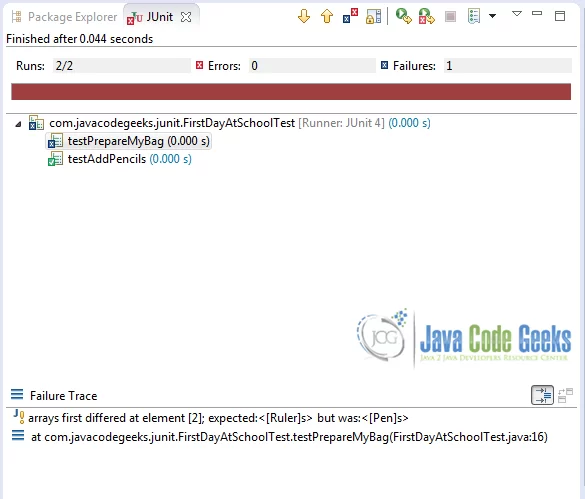Toggle show failures only filter
This screenshot has width=585, height=499.
350,16
